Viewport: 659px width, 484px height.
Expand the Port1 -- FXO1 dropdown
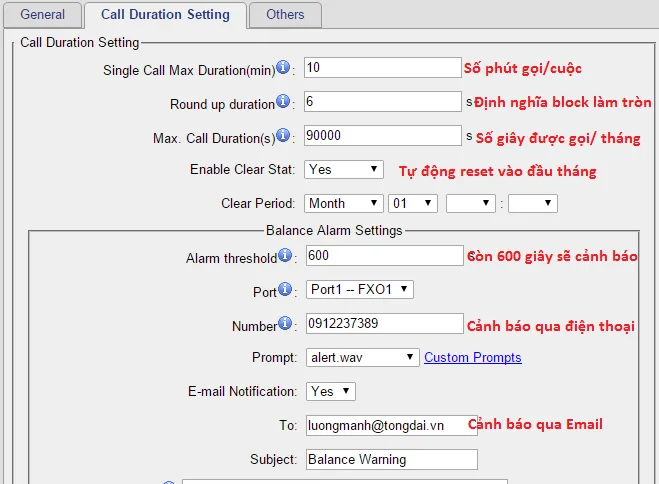358,290
